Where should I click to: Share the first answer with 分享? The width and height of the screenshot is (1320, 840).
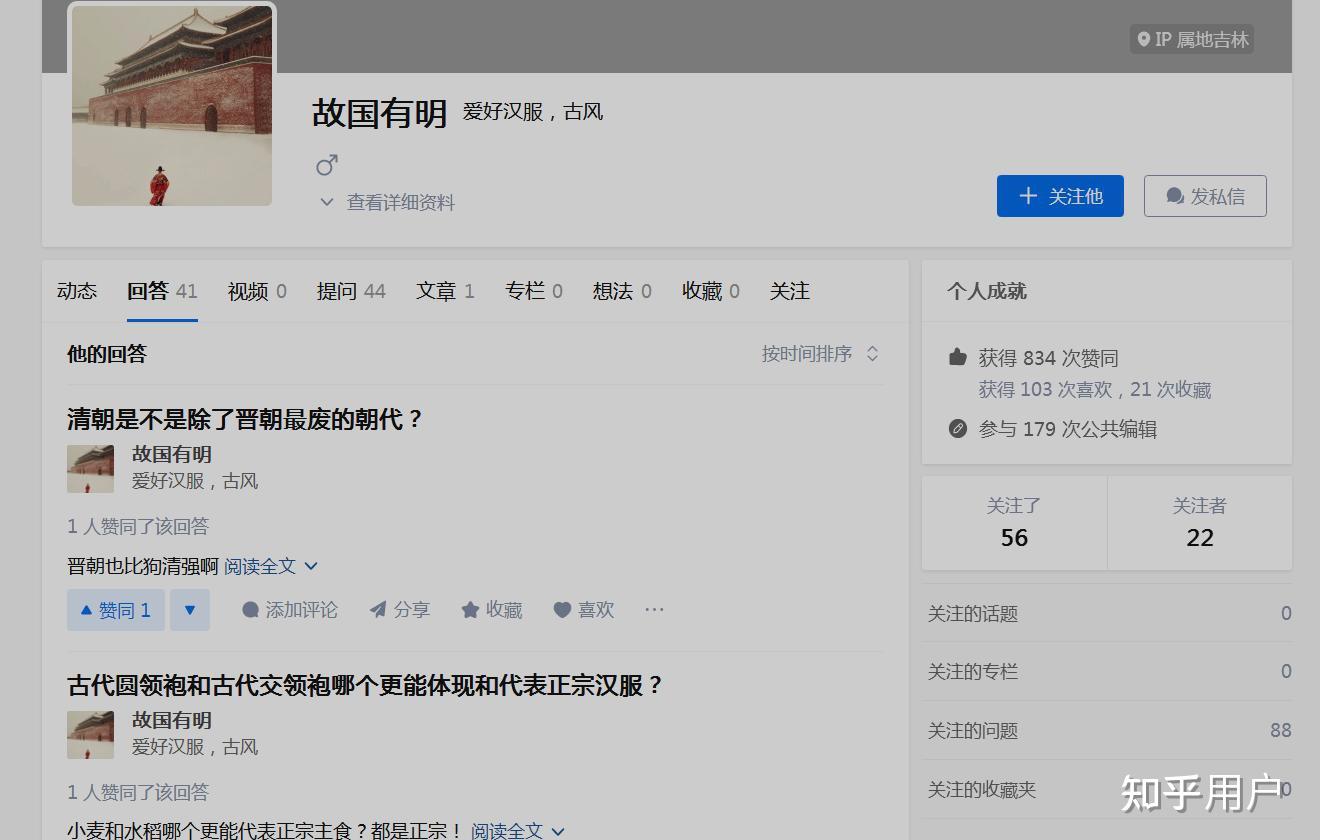400,610
